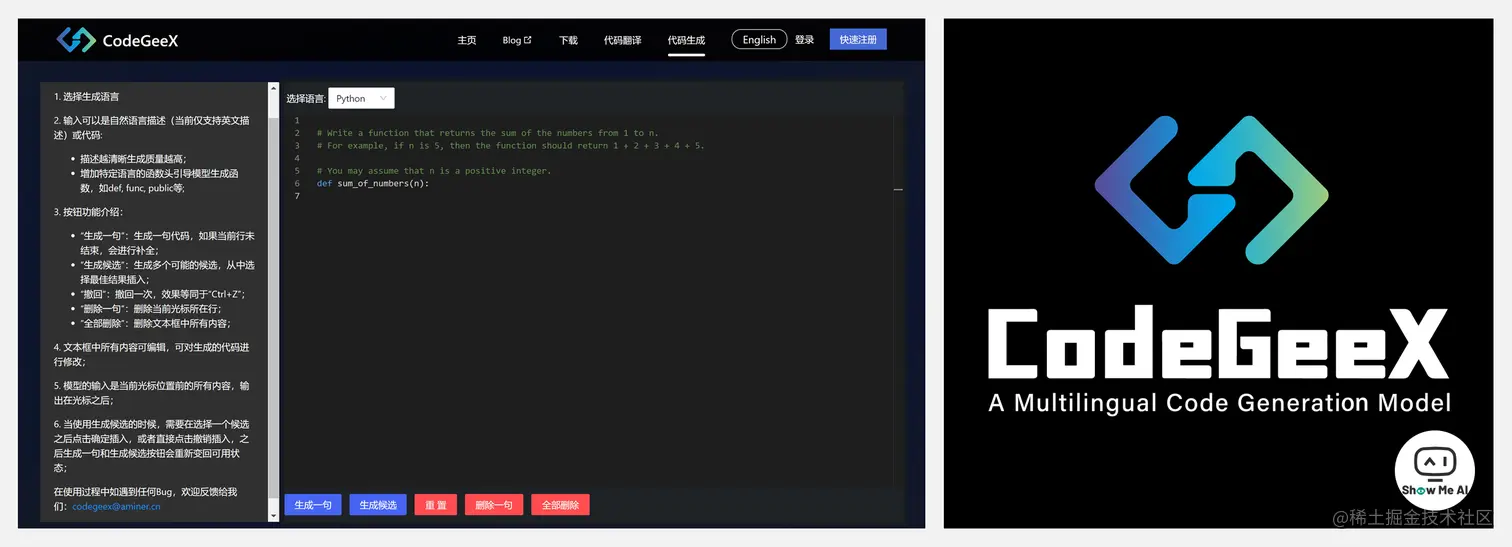This screenshot has width=1512, height=547.
Task: Open the 主页 home menu item
Action: coord(467,40)
